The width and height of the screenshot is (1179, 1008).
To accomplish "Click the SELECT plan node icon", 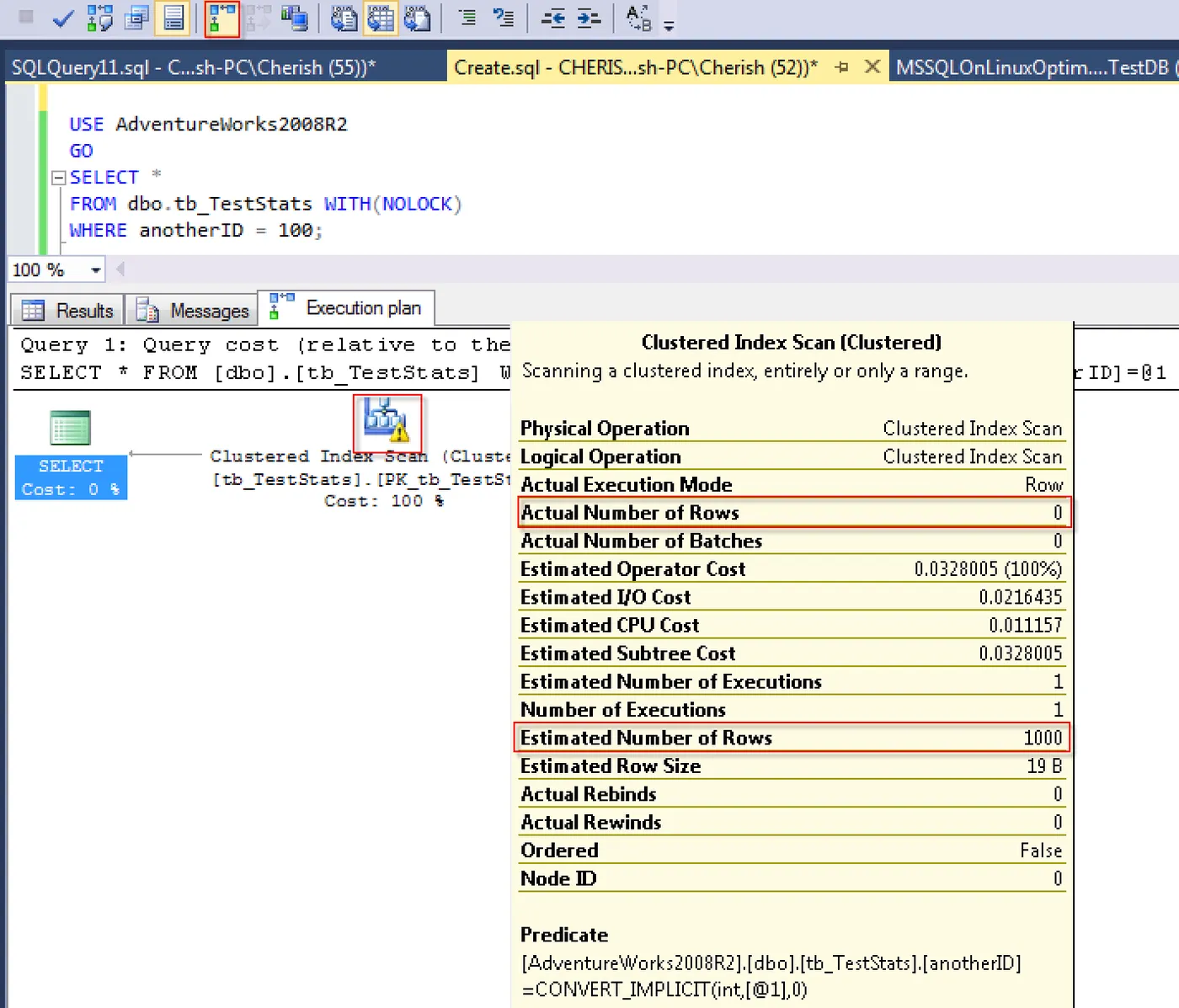I will tap(71, 429).
